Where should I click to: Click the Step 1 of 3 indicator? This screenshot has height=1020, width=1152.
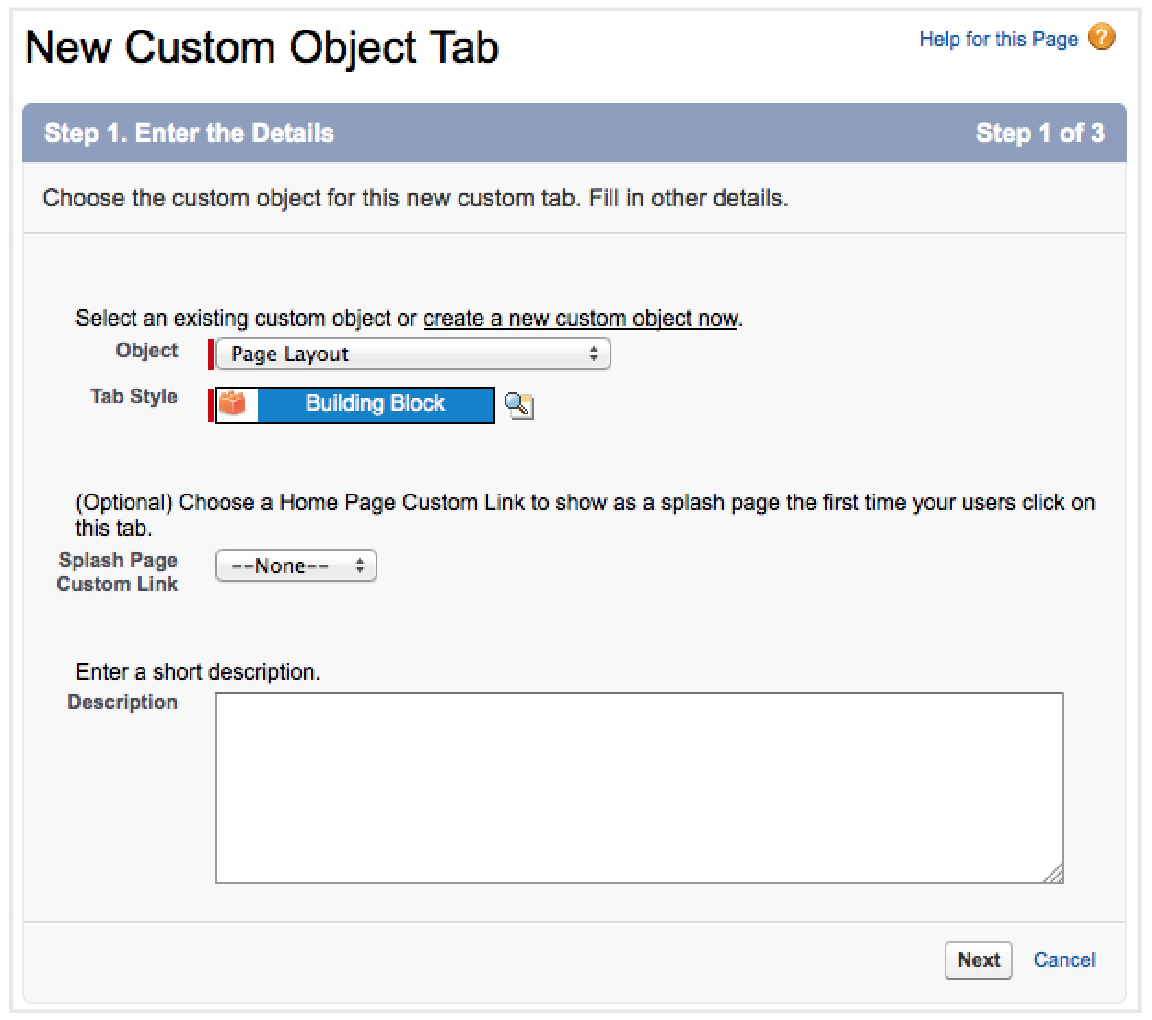point(1040,133)
